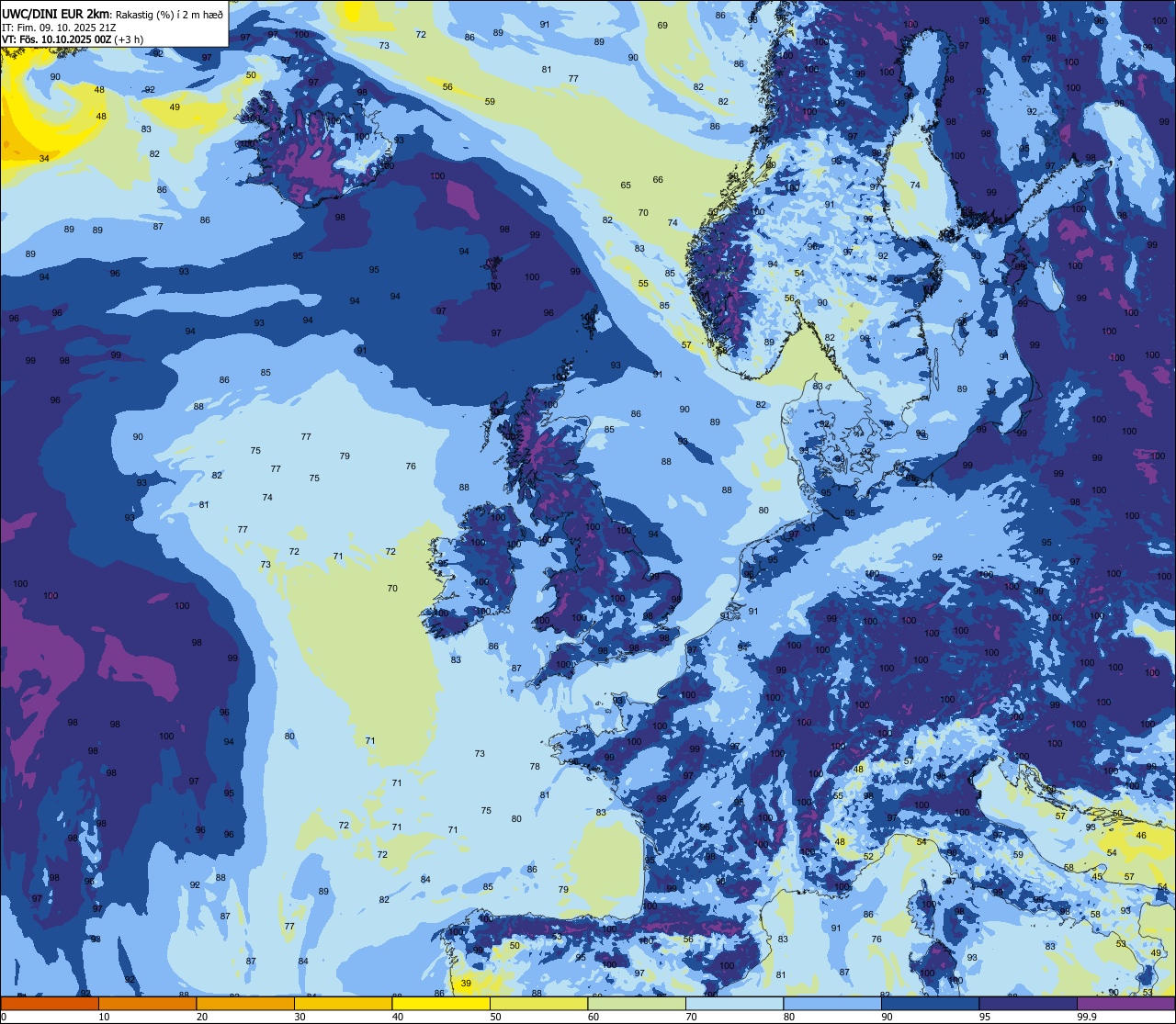Click the 60–70 light green legend segment
The image size is (1176, 1024).
pos(637,1003)
